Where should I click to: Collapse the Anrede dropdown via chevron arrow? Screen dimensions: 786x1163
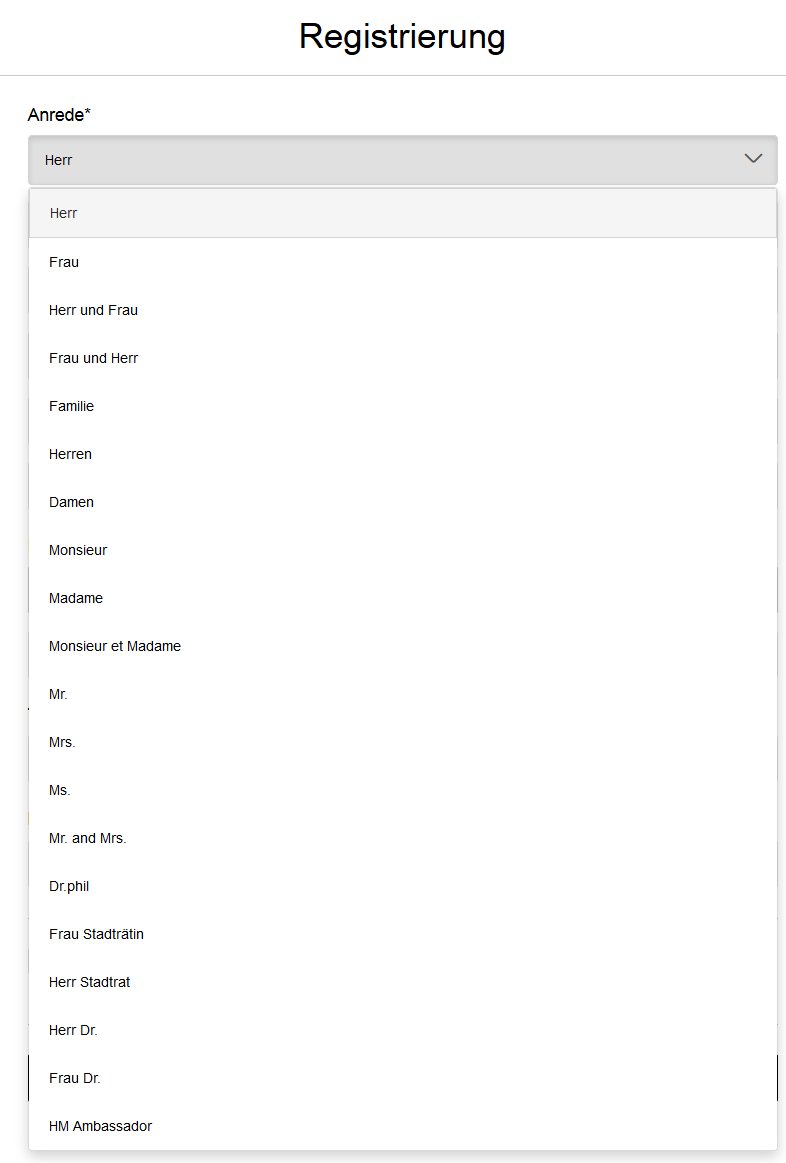click(753, 159)
